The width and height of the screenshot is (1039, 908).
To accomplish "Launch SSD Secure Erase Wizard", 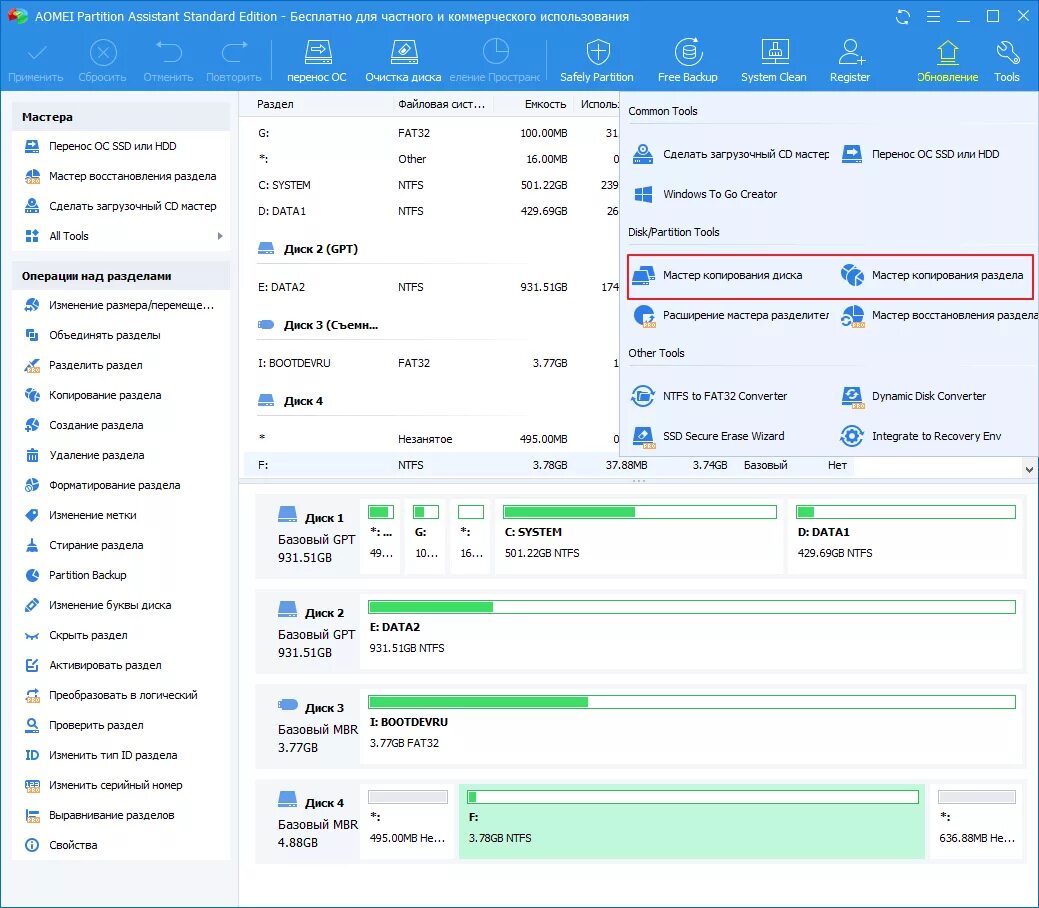I will tap(708, 436).
